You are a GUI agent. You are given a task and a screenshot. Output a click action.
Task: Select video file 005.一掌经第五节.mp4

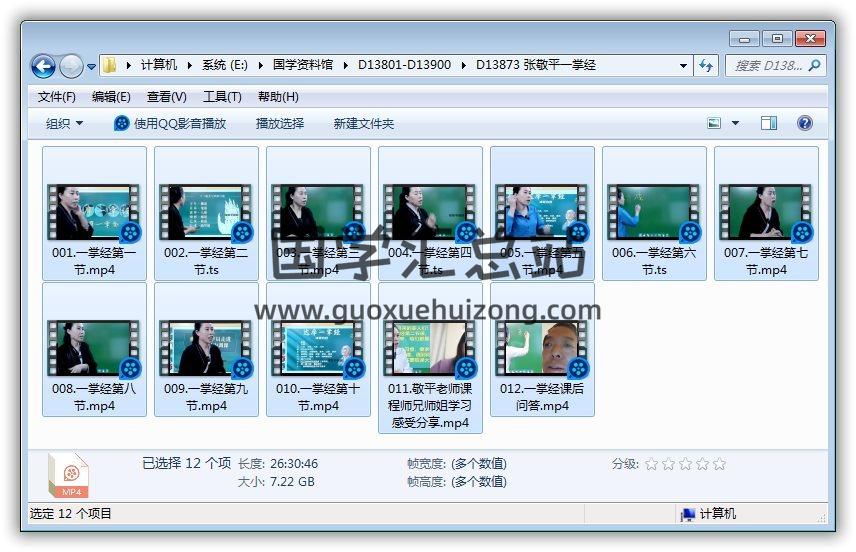[x=542, y=213]
